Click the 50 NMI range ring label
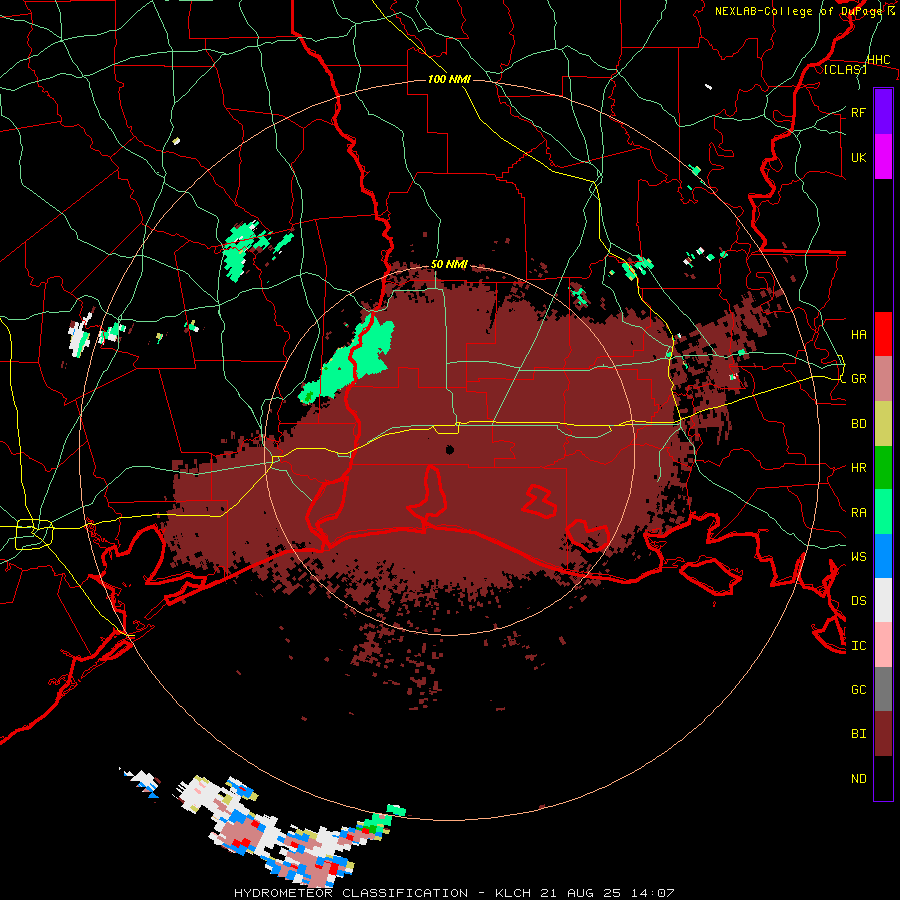This screenshot has height=900, width=900. pos(449,265)
